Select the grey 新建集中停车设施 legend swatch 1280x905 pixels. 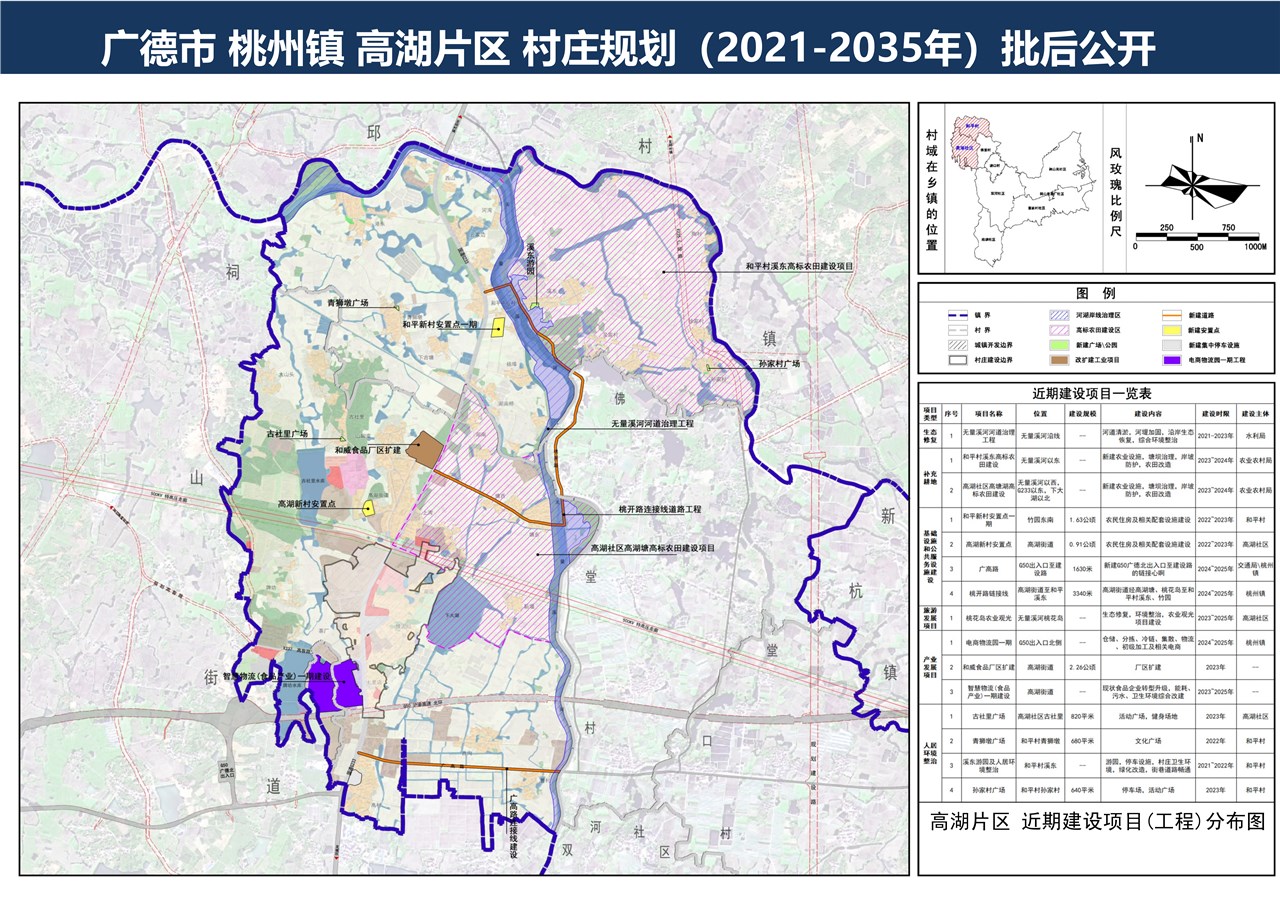pyautogui.click(x=1170, y=343)
